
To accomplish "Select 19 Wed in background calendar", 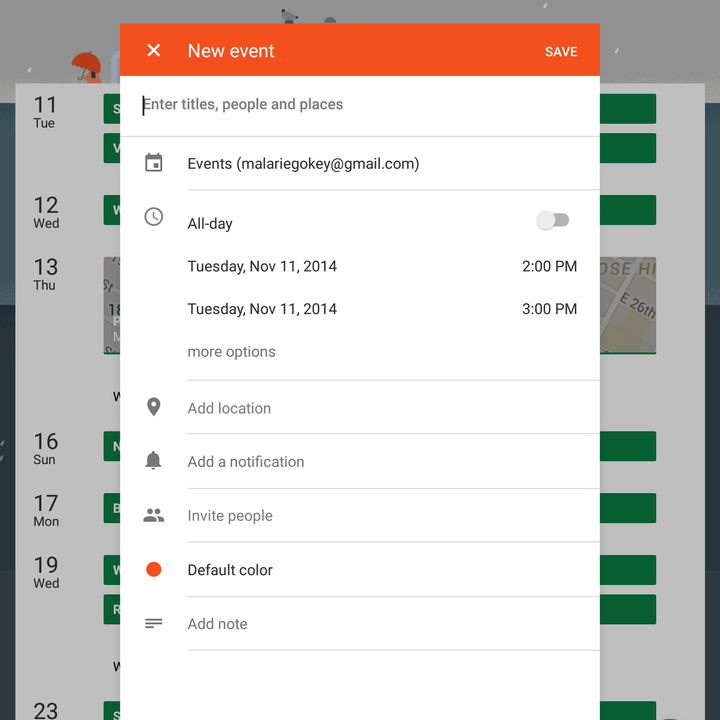I will tap(46, 572).
